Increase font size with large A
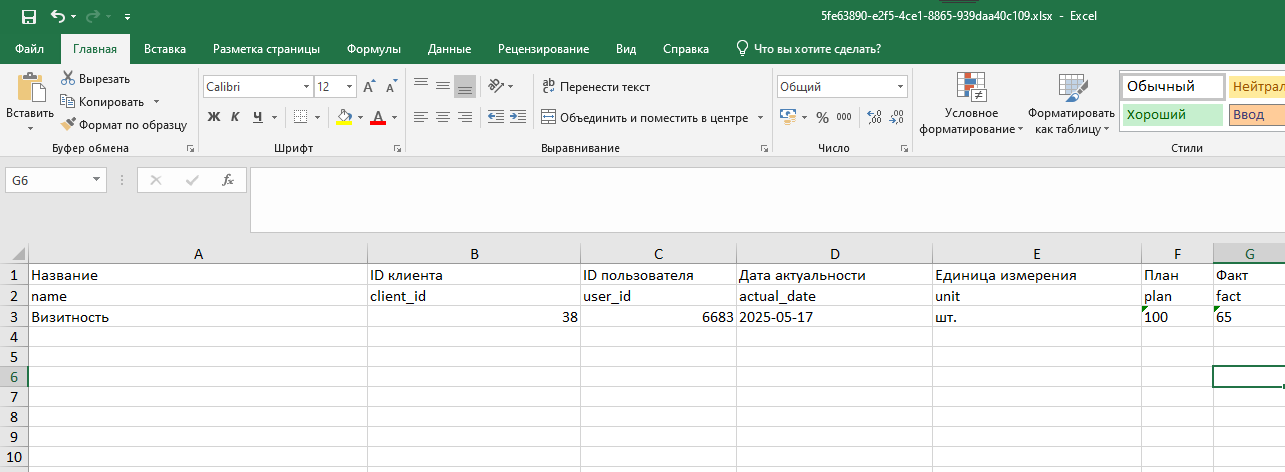Viewport: 1285px width, 472px height. [x=369, y=87]
